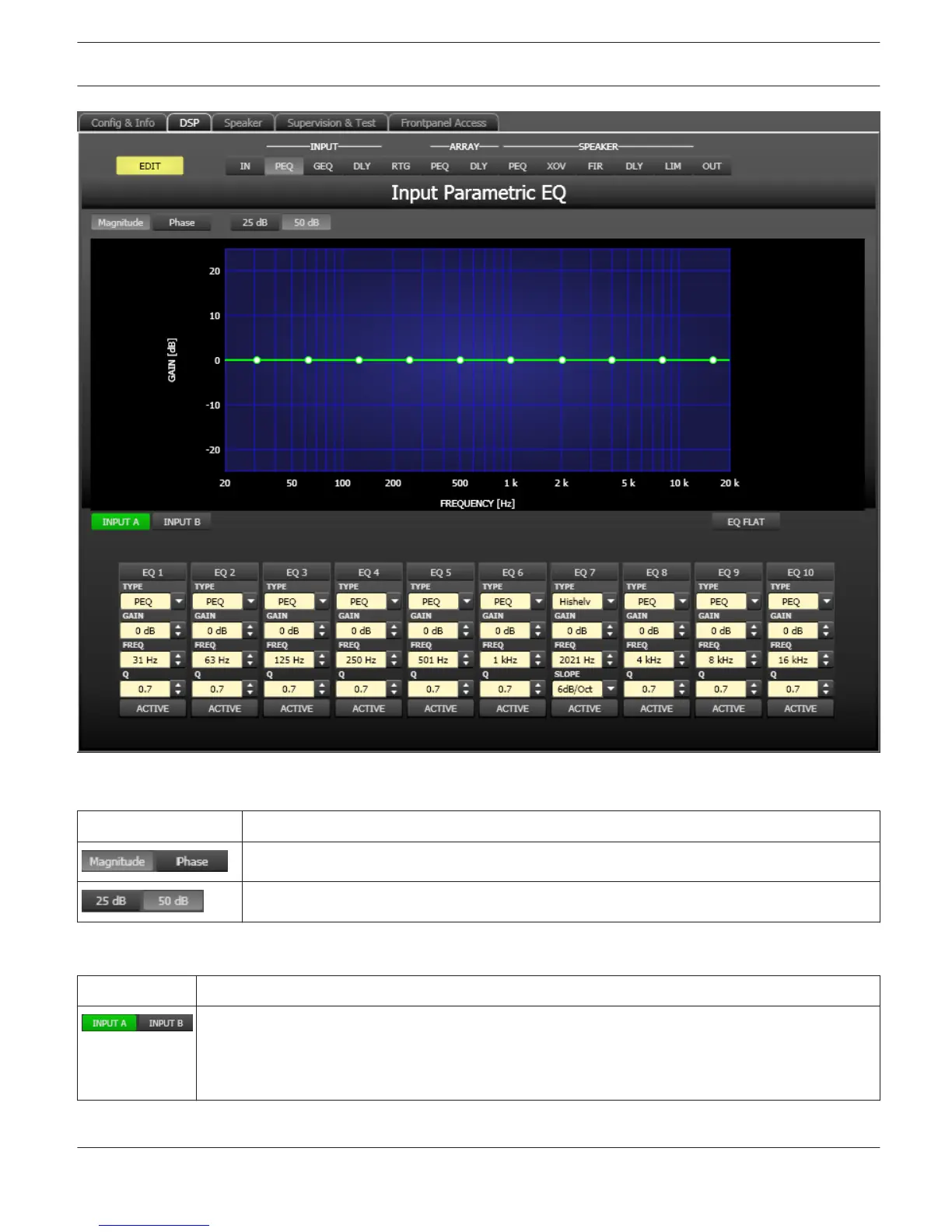
Task: Switch graph view to Phase
Action: (x=181, y=222)
